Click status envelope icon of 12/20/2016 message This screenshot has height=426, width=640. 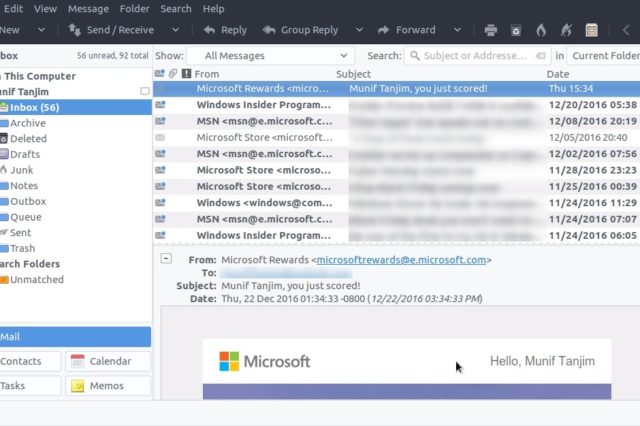[x=160, y=105]
